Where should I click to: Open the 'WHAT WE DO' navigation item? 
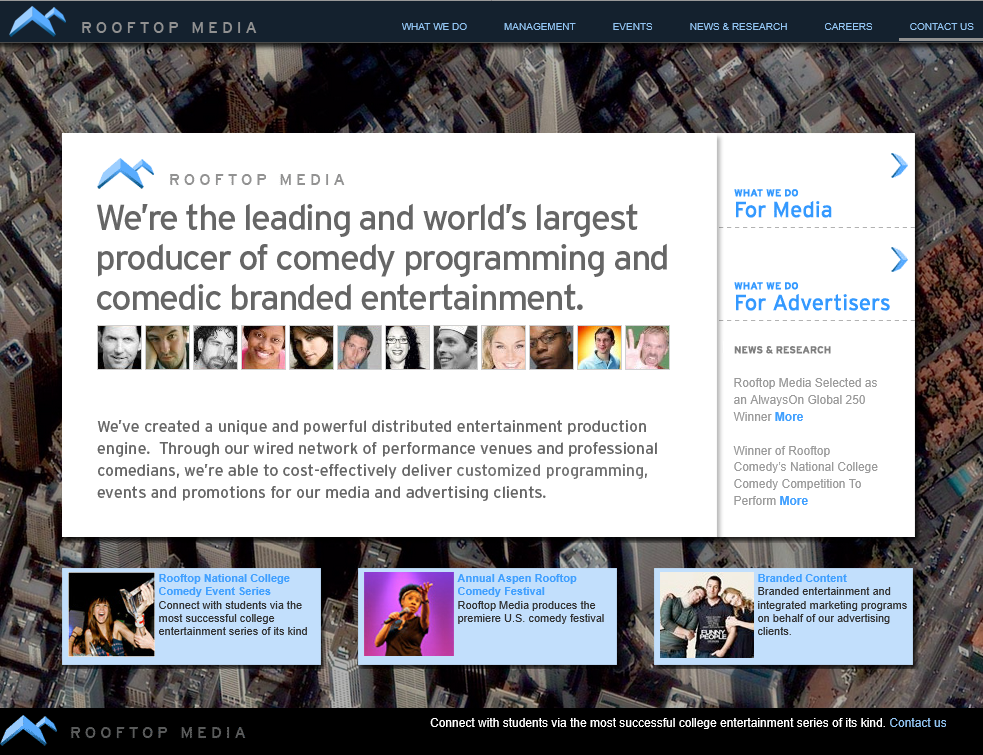434,27
